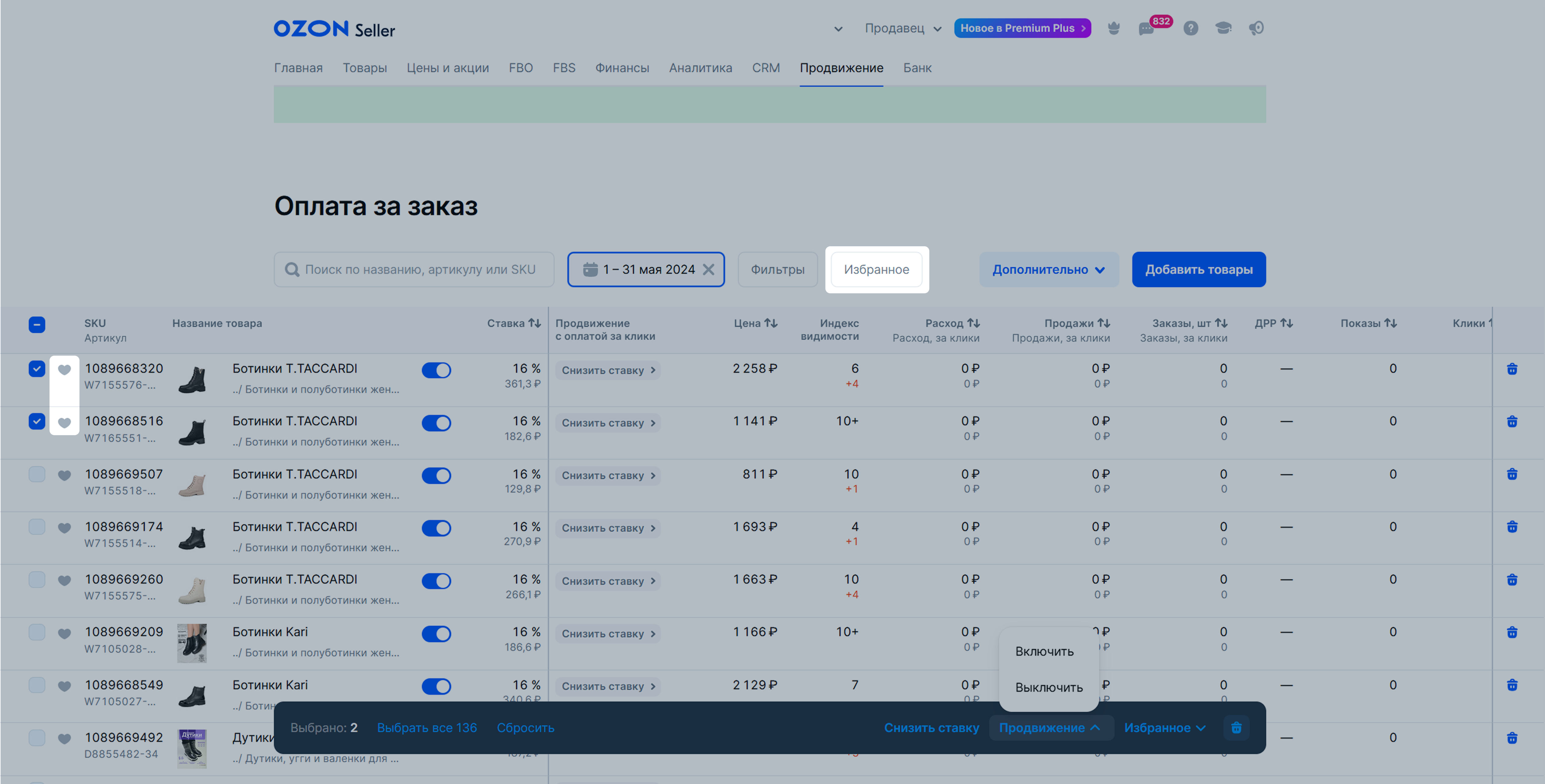The image size is (1545, 784).
Task: Choose Включить from the popup menu
Action: click(1044, 651)
